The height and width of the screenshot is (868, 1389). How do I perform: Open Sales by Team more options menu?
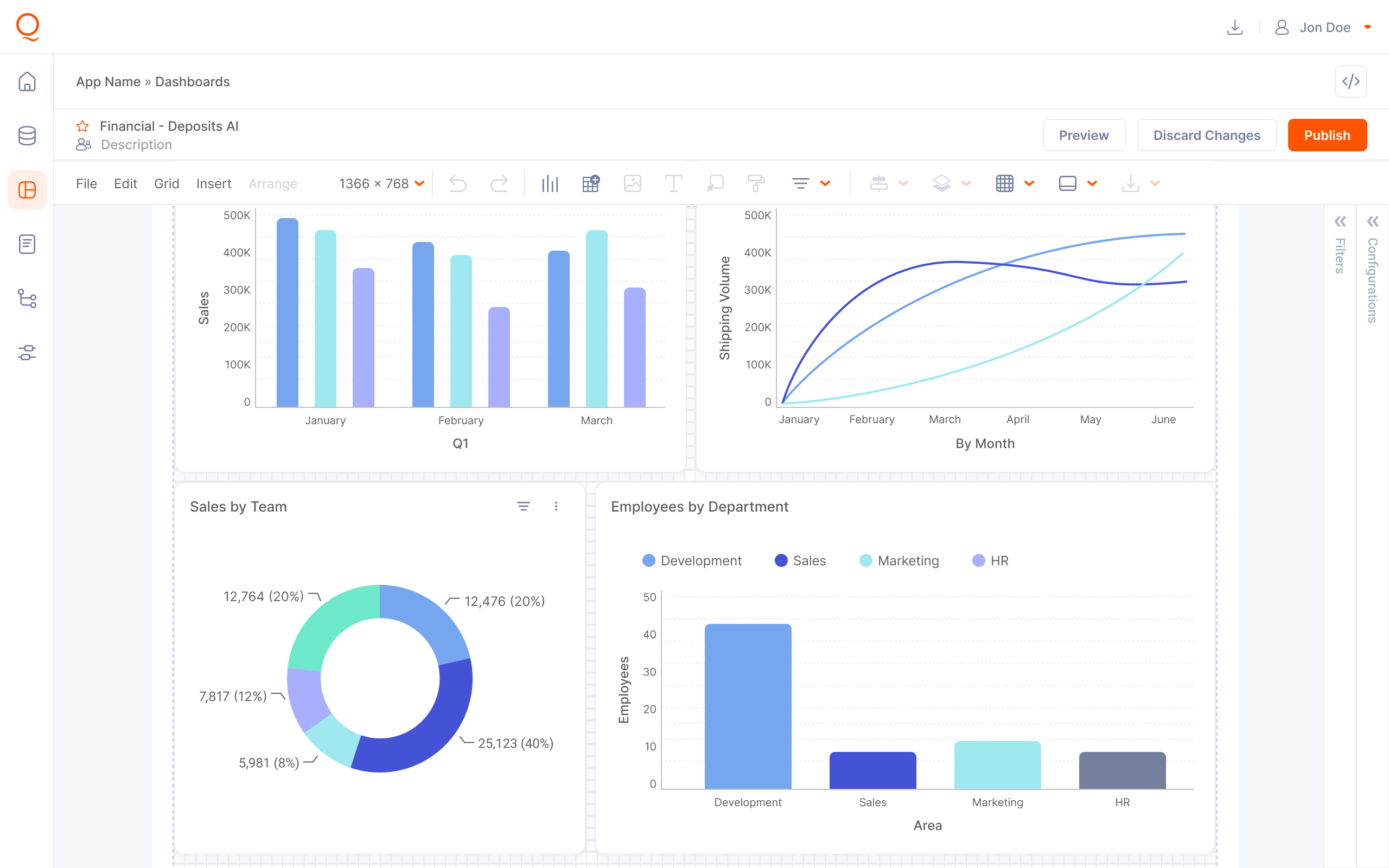point(556,506)
